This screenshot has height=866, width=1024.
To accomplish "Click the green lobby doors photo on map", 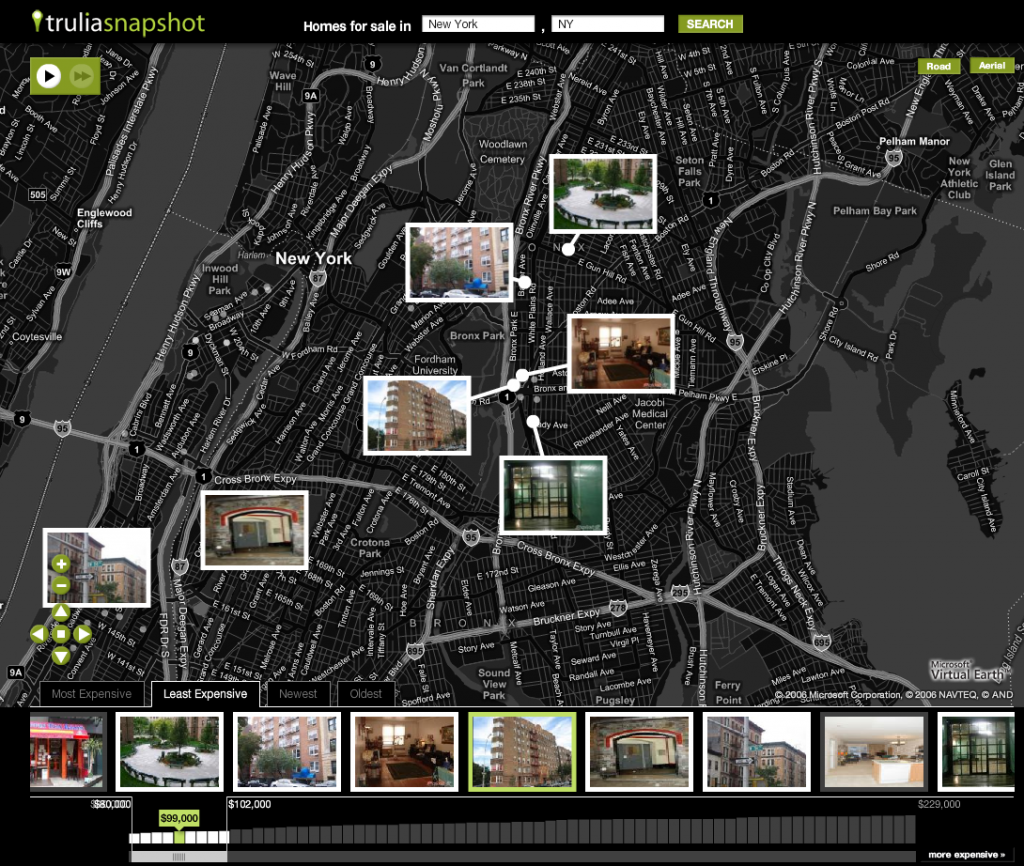I will tap(553, 495).
